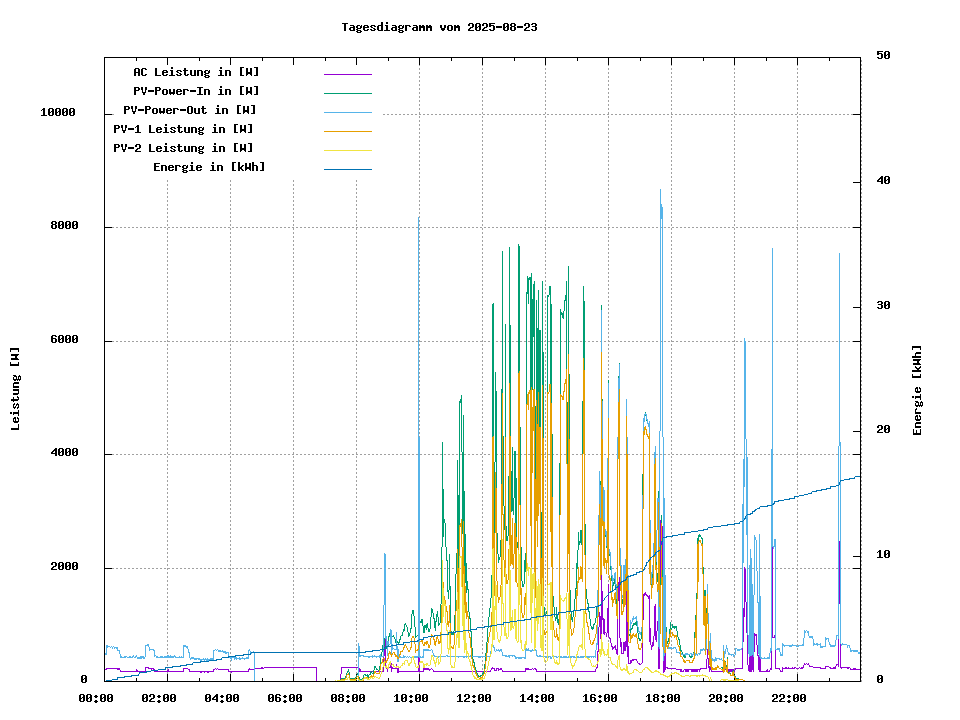Select the 4000 tick on the power axis
960x720 pixels.
pos(64,454)
